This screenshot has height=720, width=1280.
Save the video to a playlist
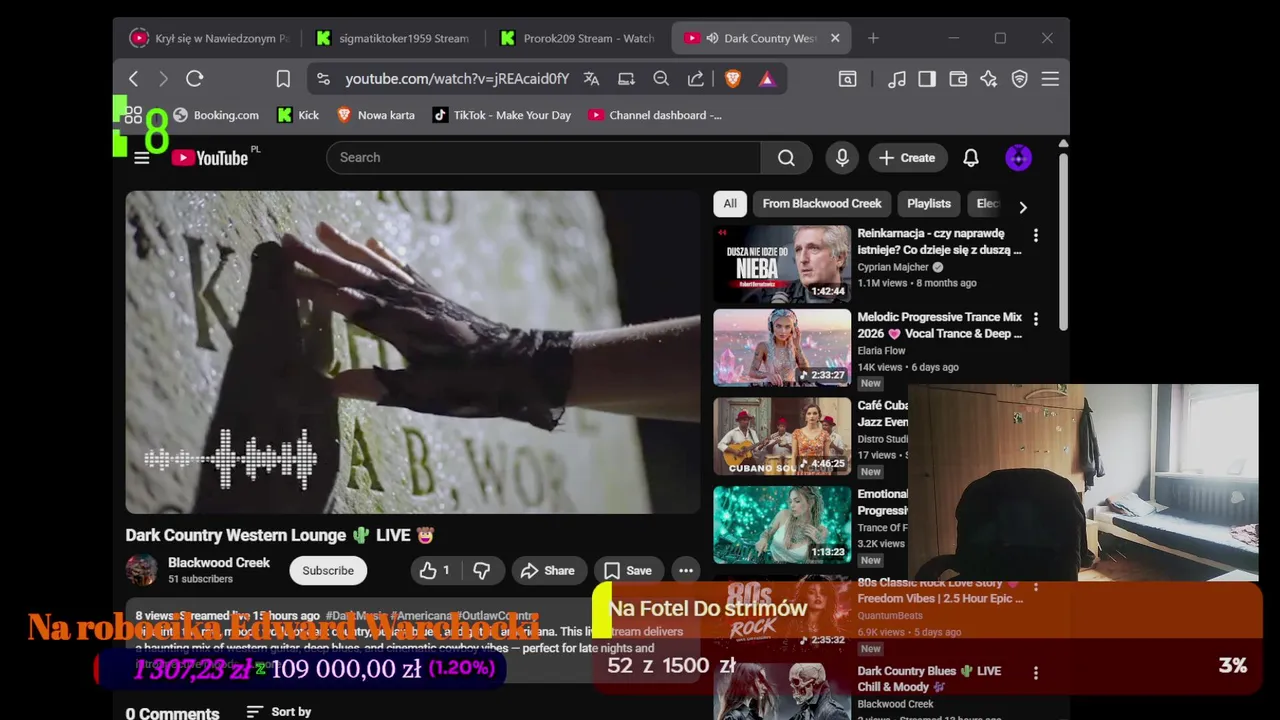pyautogui.click(x=628, y=570)
